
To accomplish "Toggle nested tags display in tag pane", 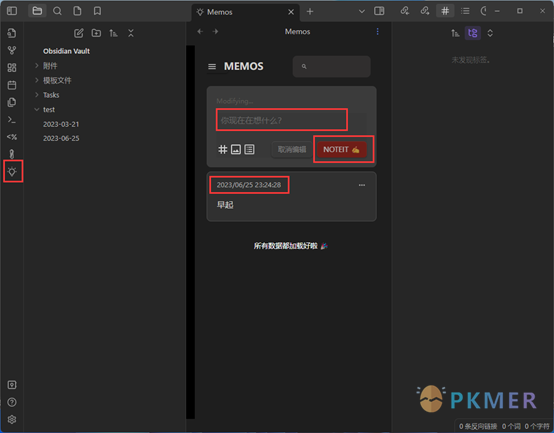I will [473, 33].
